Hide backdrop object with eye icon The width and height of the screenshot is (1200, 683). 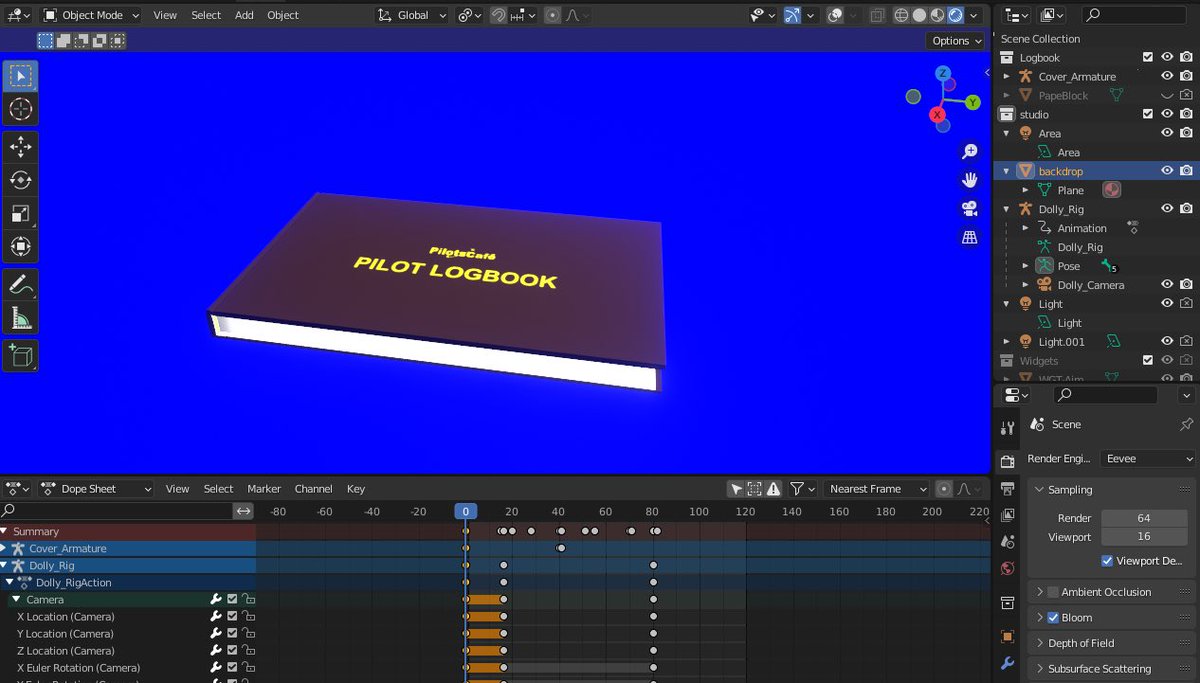(x=1167, y=171)
